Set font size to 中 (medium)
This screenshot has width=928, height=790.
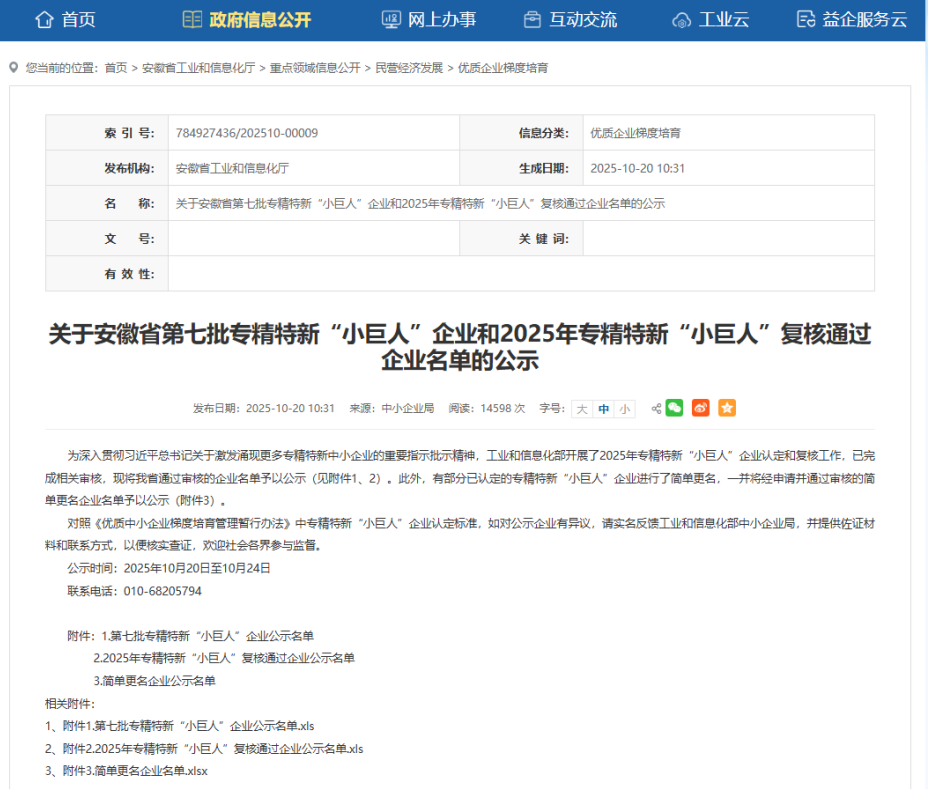[x=603, y=408]
